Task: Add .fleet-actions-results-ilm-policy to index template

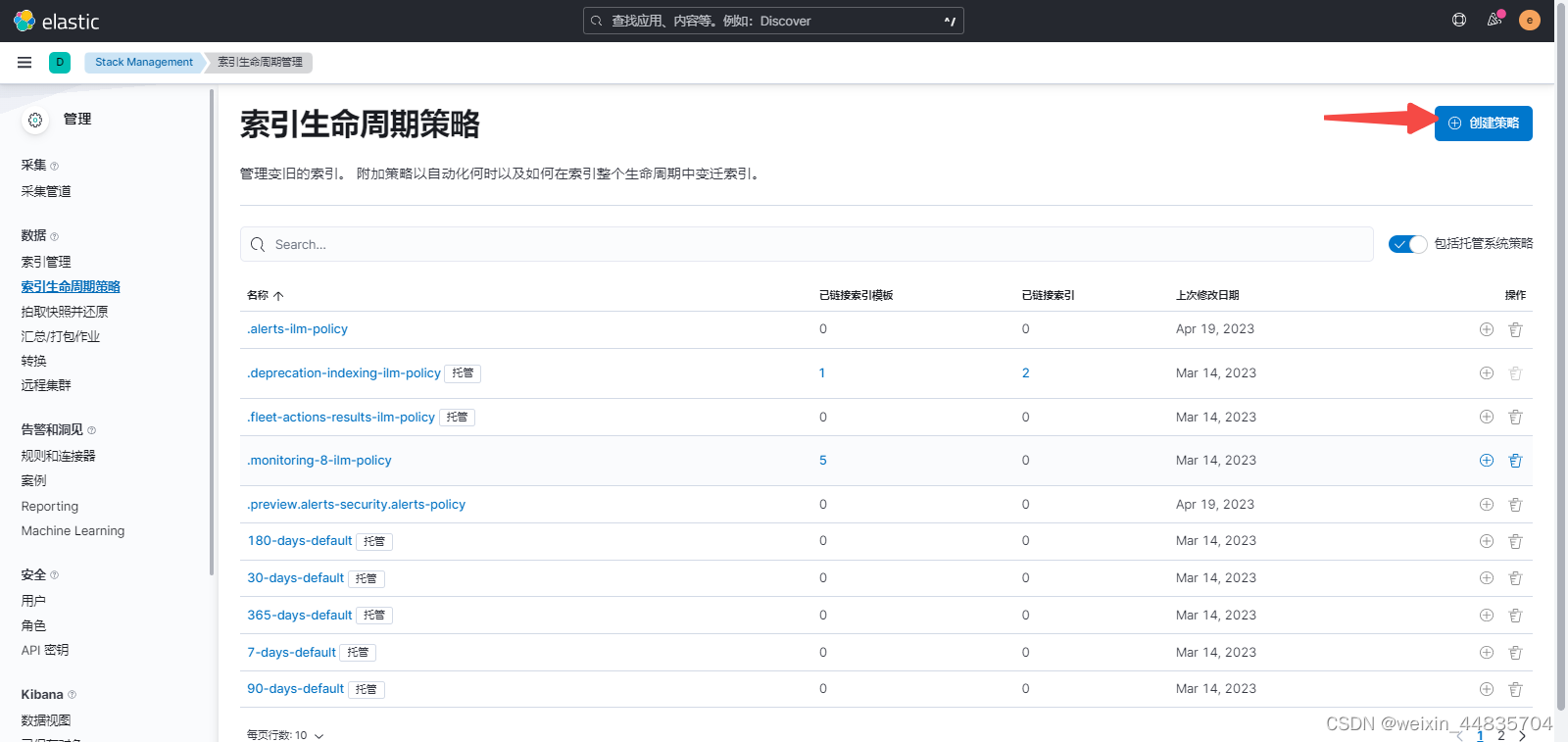Action: tap(1487, 418)
